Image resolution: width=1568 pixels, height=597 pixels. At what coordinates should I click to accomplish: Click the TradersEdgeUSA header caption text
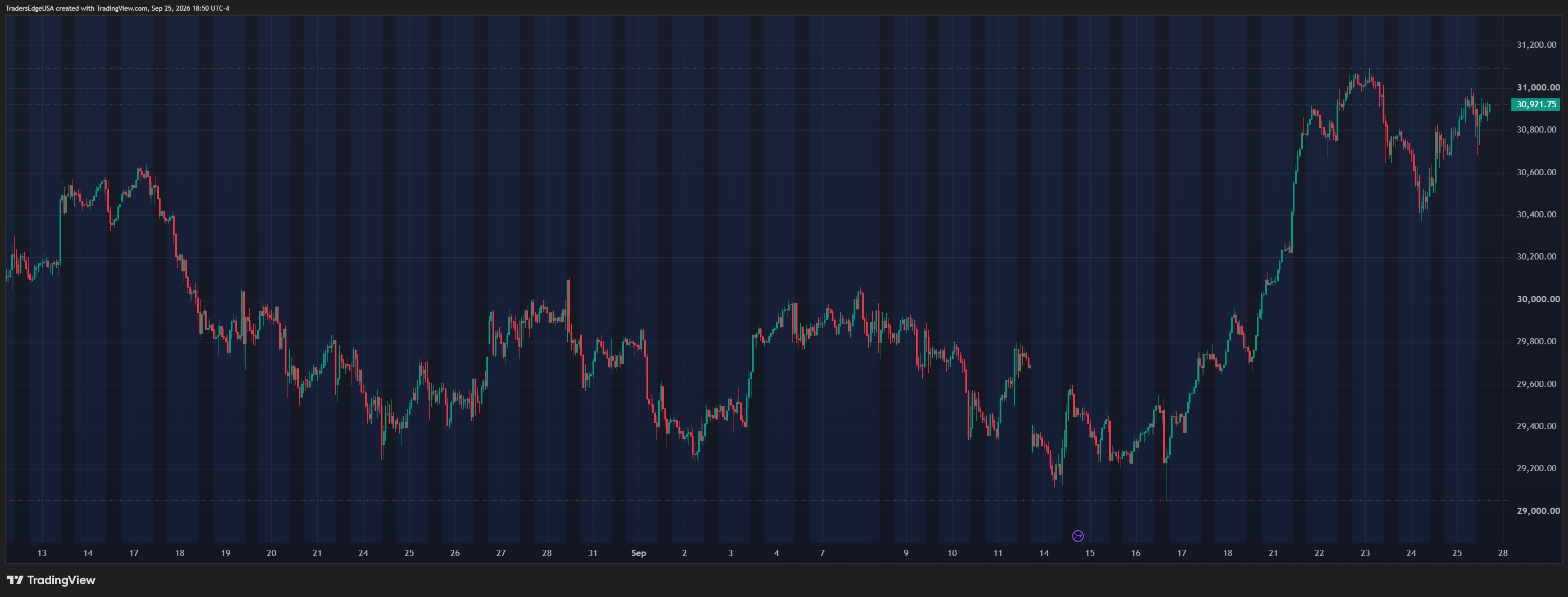[117, 8]
